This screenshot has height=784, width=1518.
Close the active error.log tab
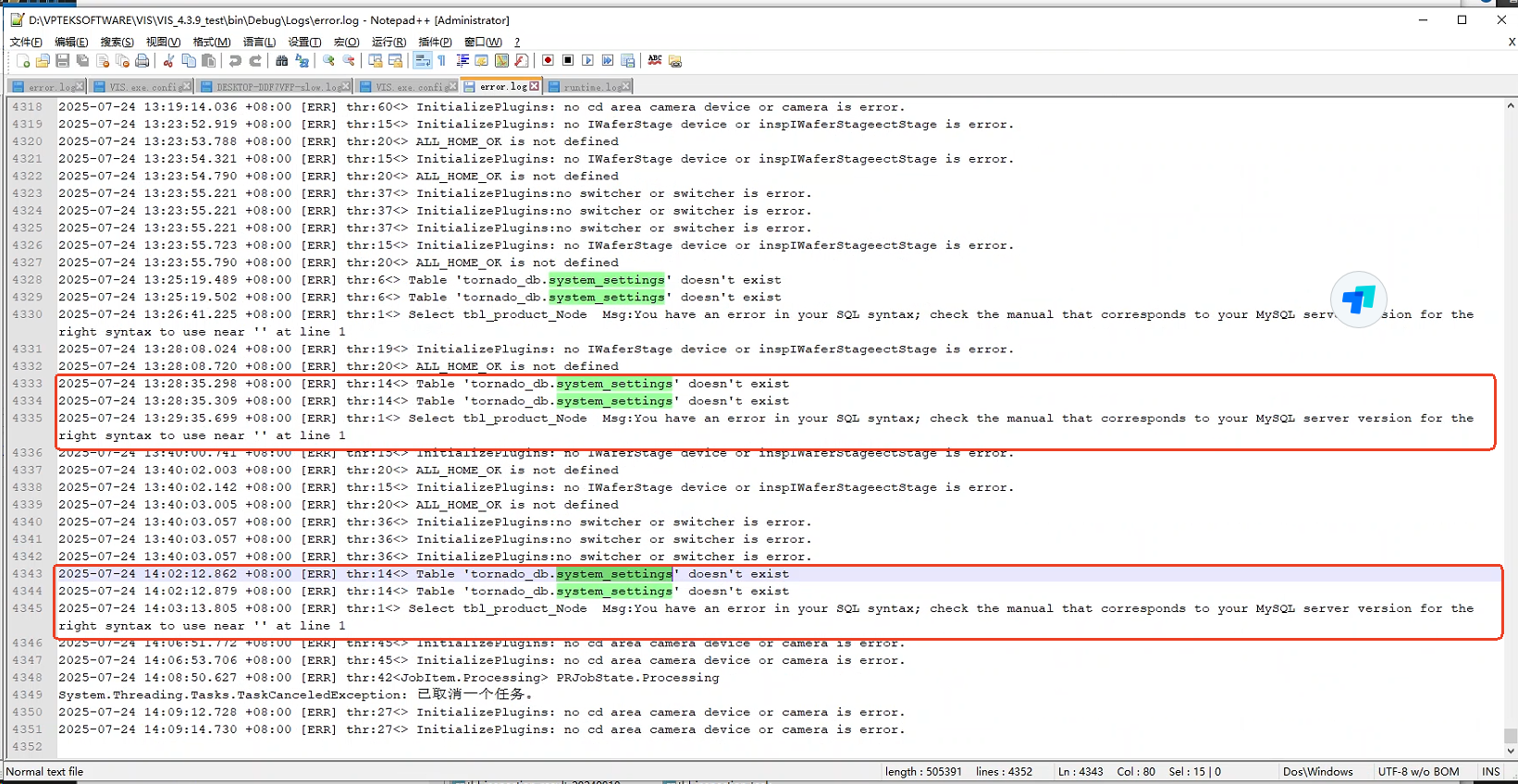tap(534, 86)
